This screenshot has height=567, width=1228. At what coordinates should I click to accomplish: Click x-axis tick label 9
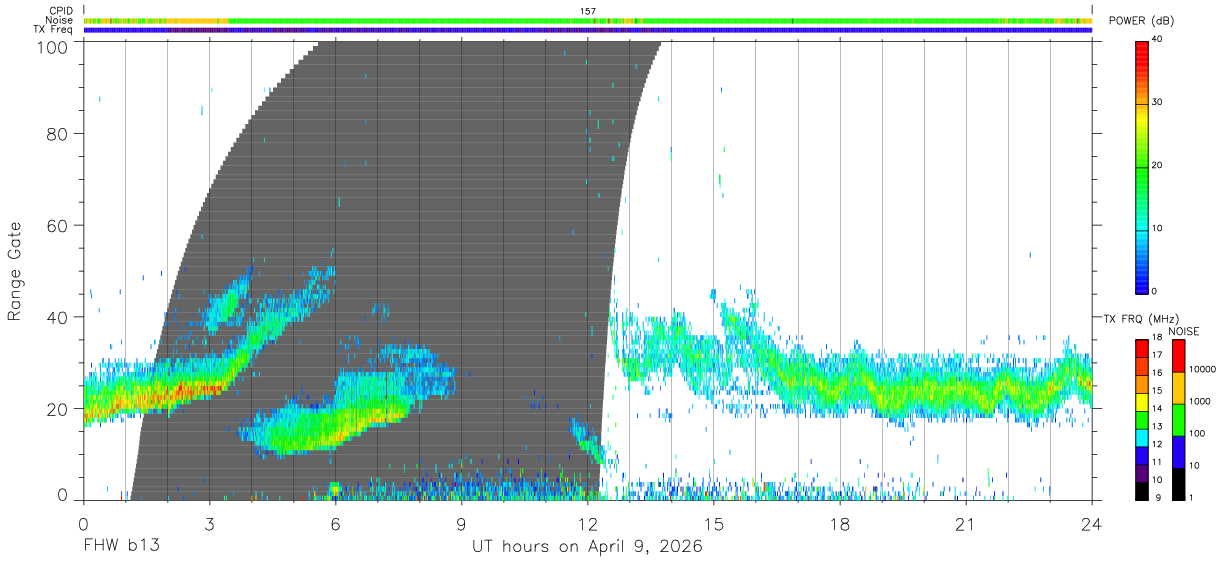(x=461, y=524)
